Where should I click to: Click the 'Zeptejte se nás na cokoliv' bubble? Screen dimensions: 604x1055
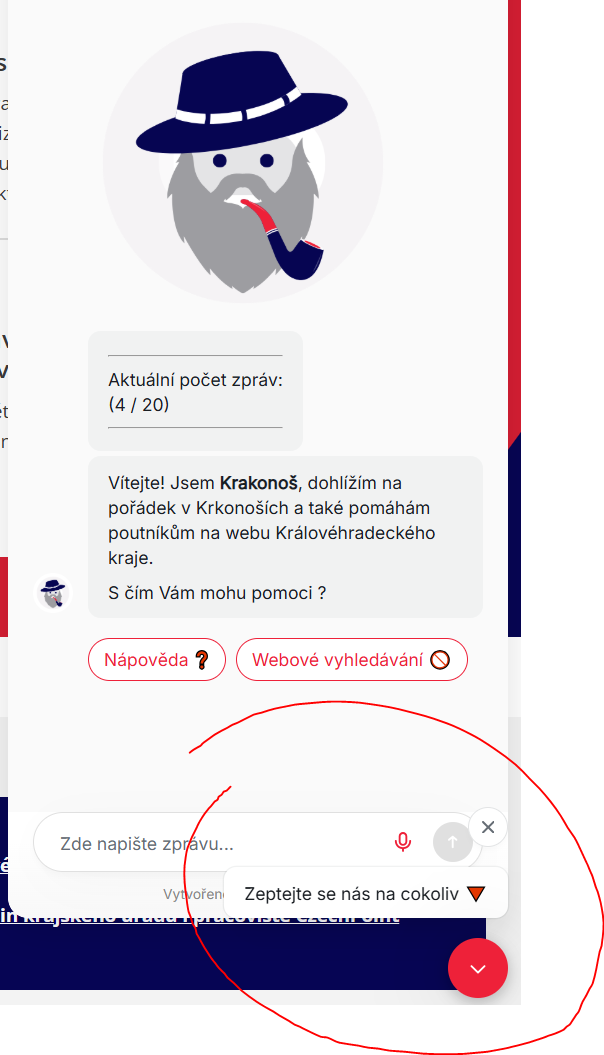365,893
